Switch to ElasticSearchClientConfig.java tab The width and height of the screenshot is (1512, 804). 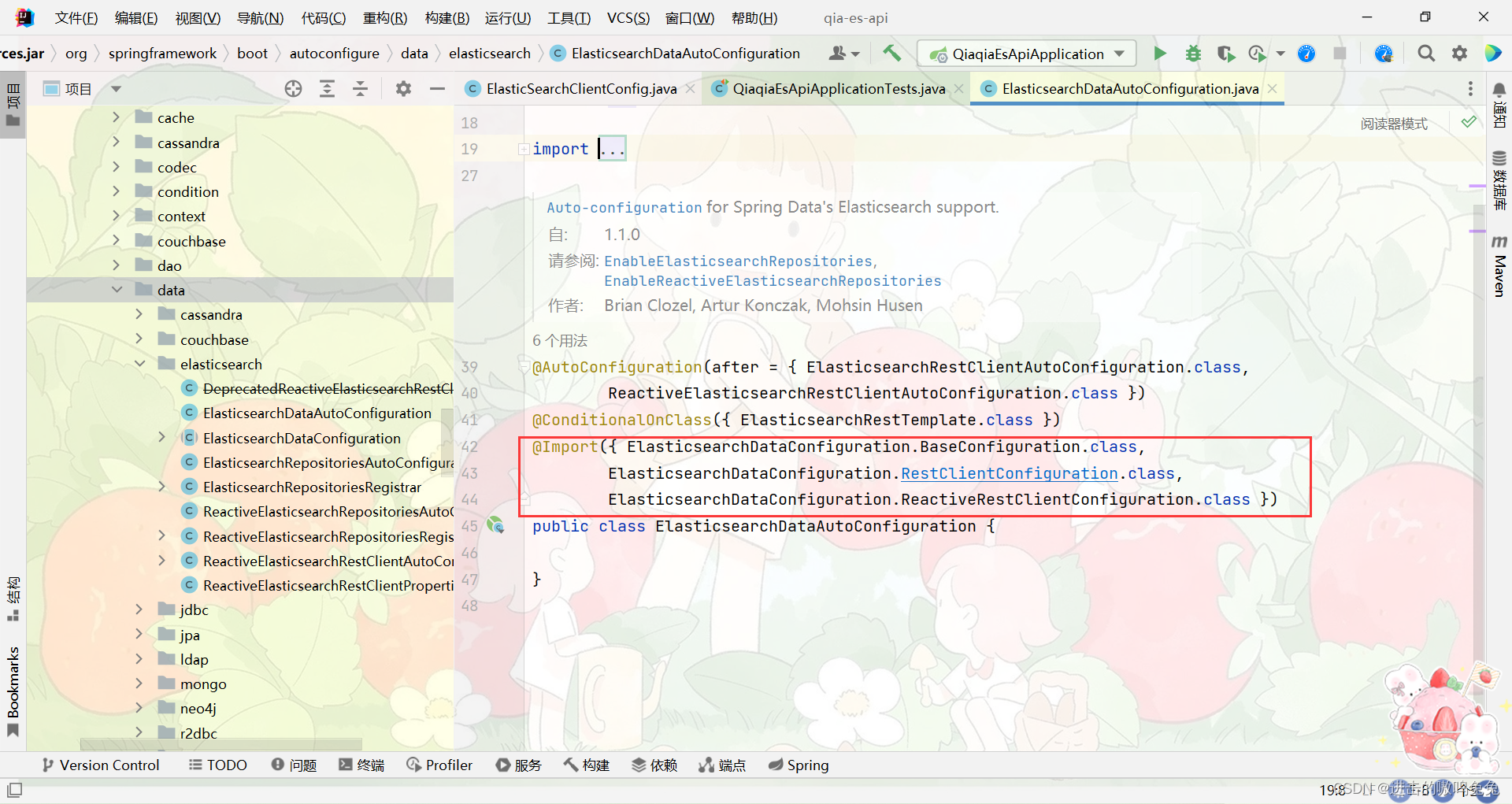coord(581,89)
